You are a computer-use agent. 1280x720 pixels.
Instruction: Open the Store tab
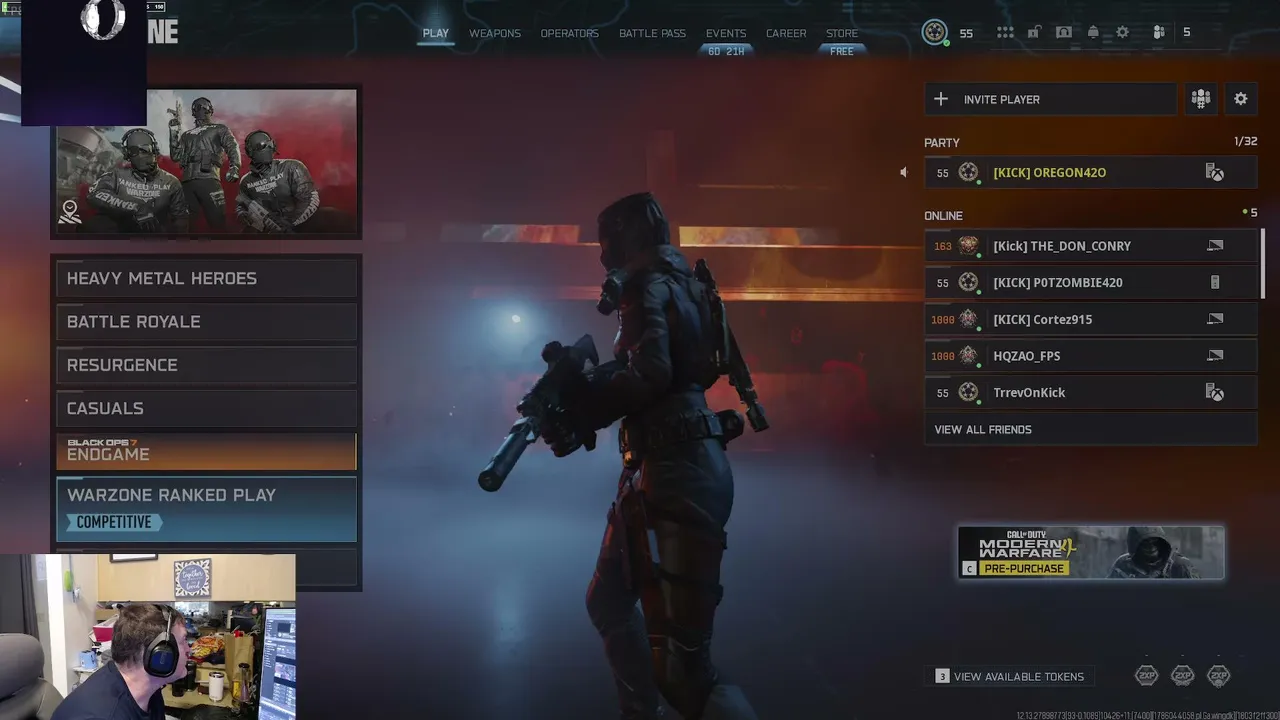pyautogui.click(x=842, y=33)
